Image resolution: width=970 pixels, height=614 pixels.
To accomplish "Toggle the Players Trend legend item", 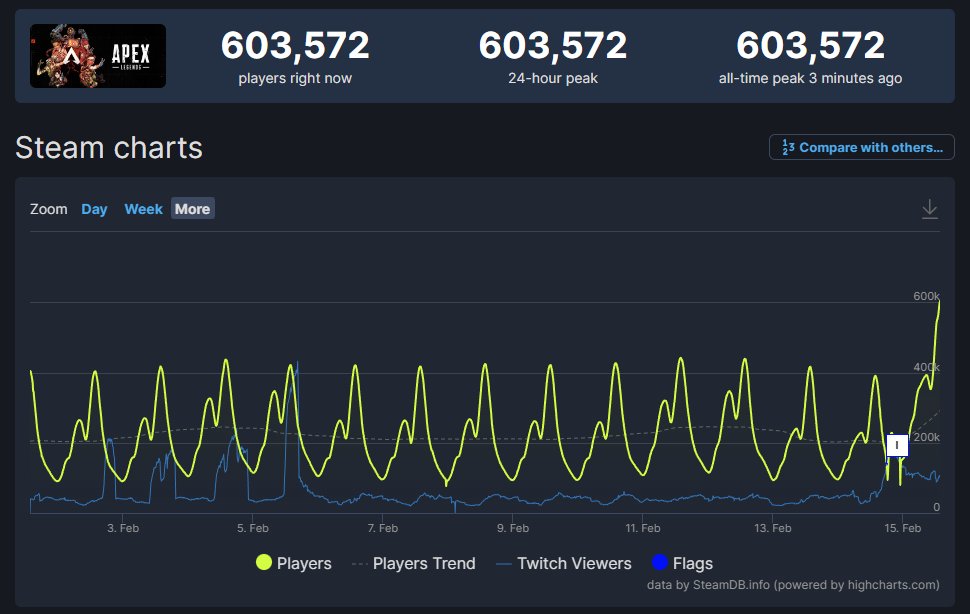I will pyautogui.click(x=413, y=563).
